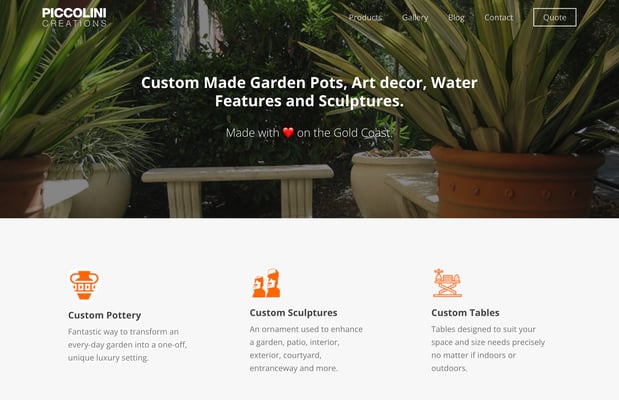The height and width of the screenshot is (400, 619).
Task: Click the orange pottery vase icon
Action: point(84,285)
